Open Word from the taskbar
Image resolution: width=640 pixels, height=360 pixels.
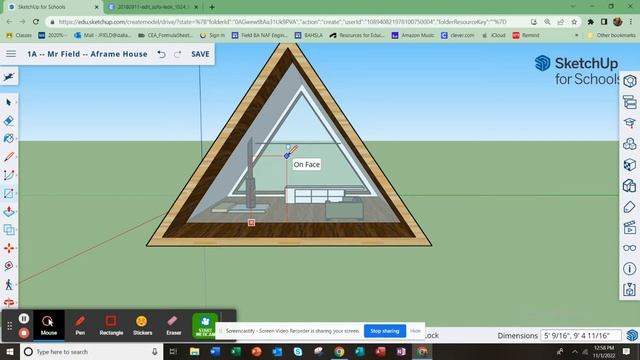(x=215, y=351)
